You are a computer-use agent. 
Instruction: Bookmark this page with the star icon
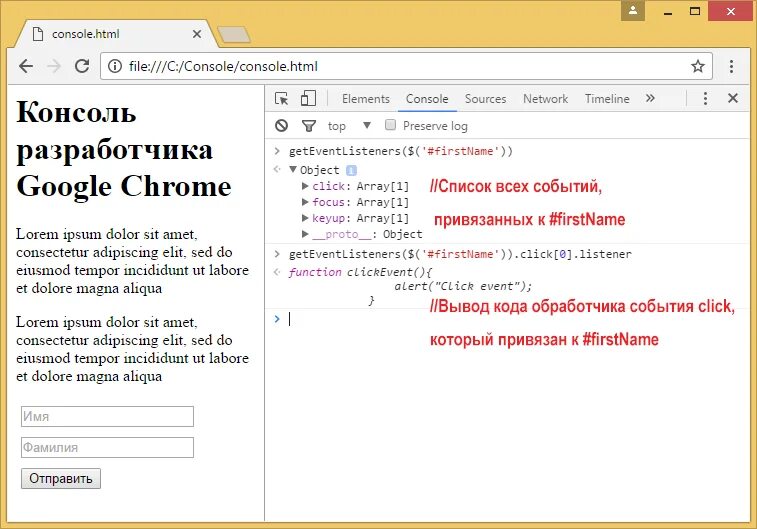tap(698, 66)
